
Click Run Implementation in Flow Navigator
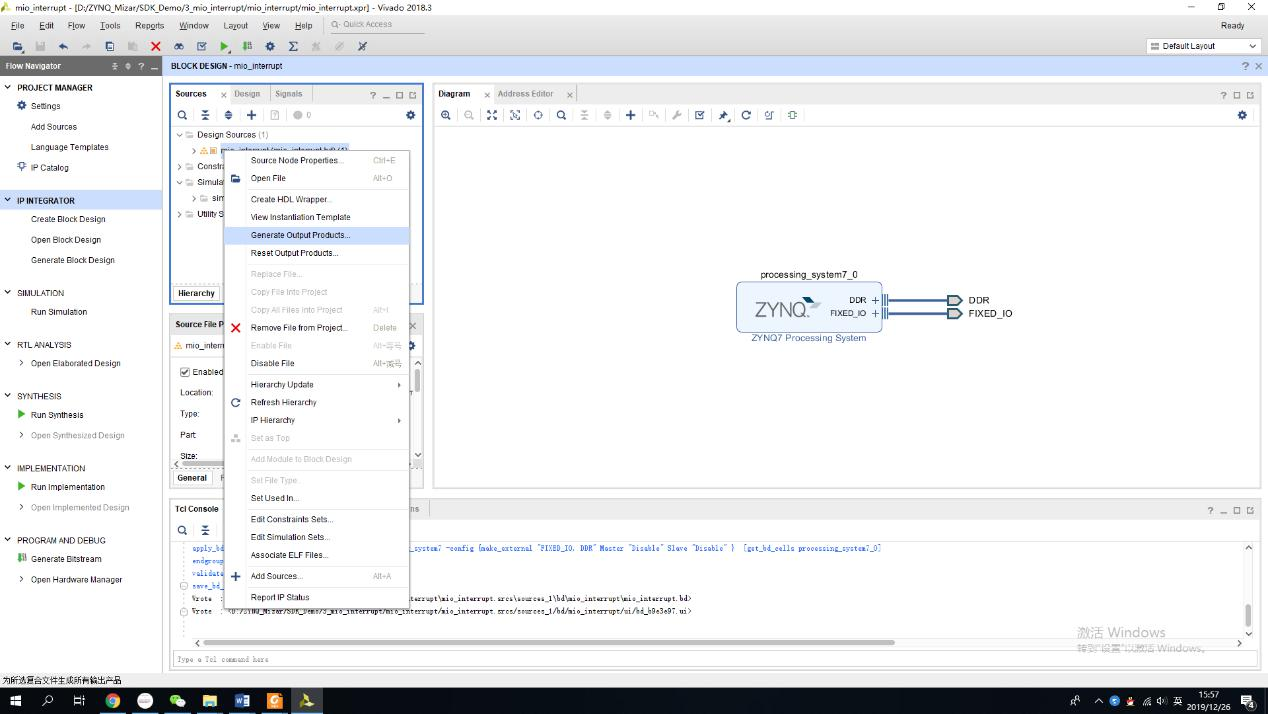(x=67, y=487)
